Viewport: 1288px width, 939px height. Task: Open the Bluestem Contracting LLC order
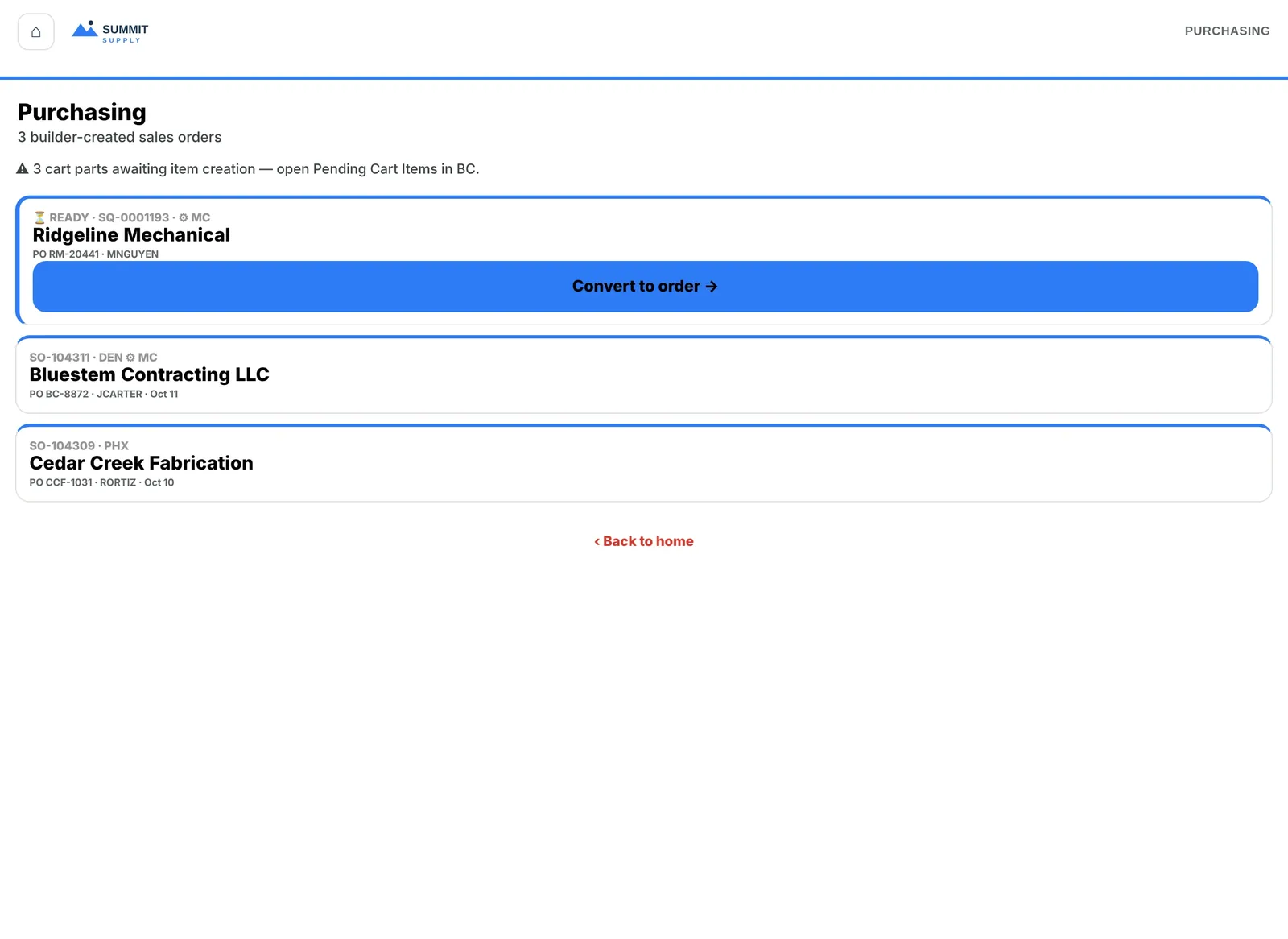click(x=644, y=375)
